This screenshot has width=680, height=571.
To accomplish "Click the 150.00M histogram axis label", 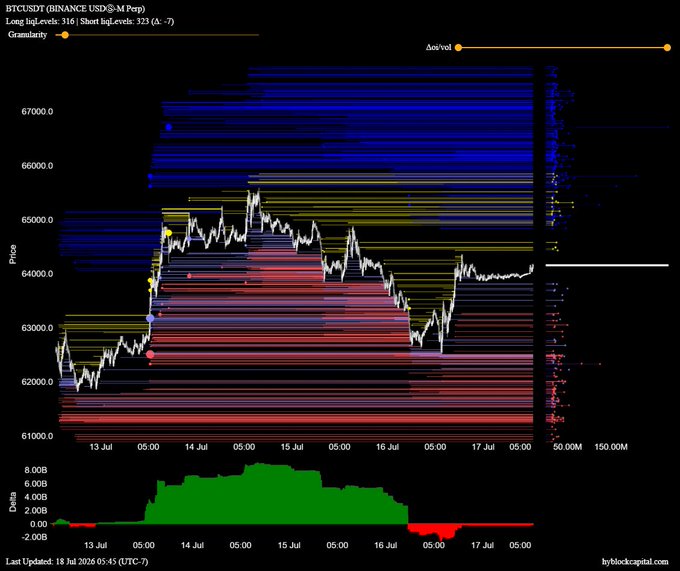I will [611, 447].
